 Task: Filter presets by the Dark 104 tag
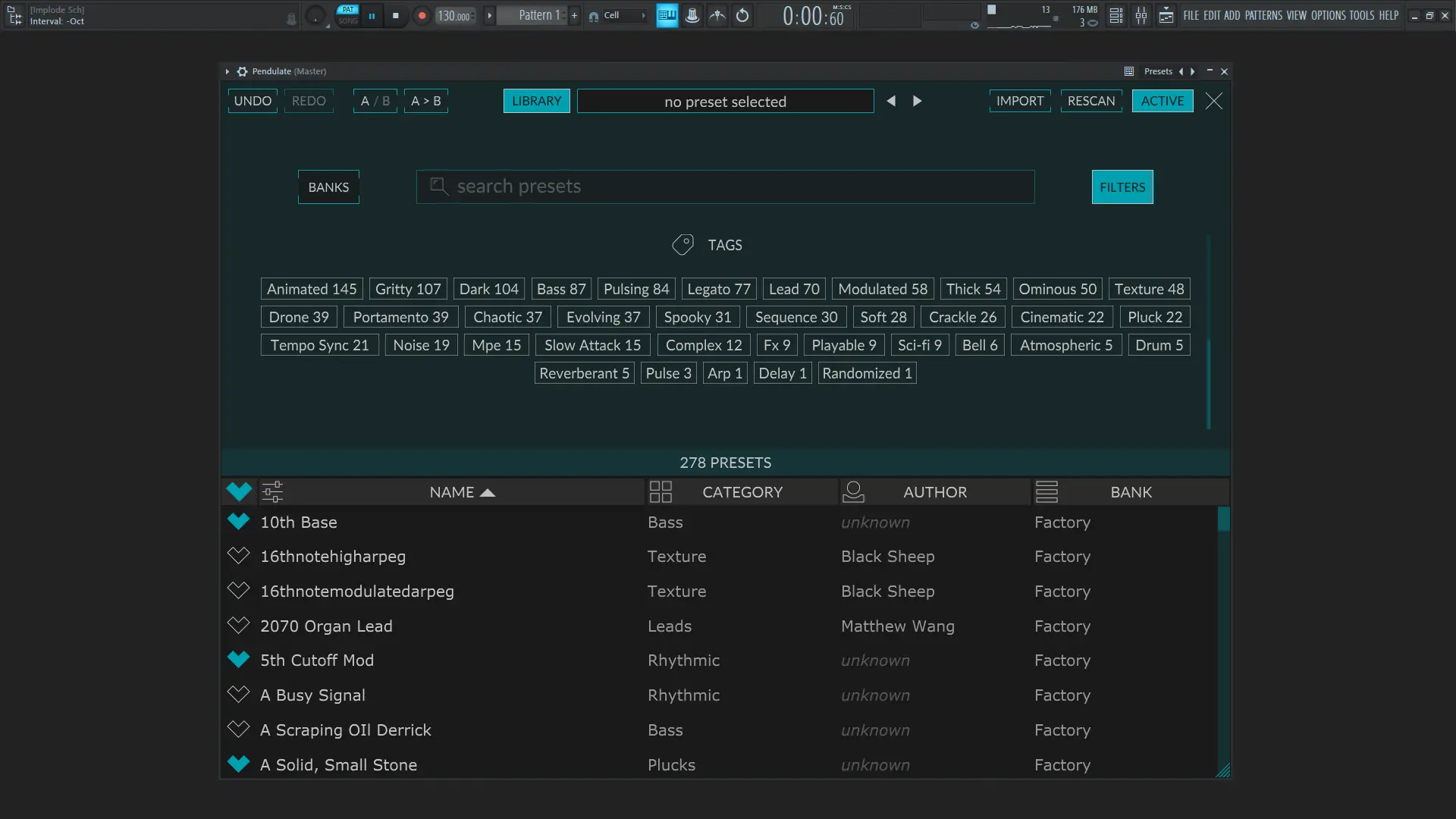488,289
